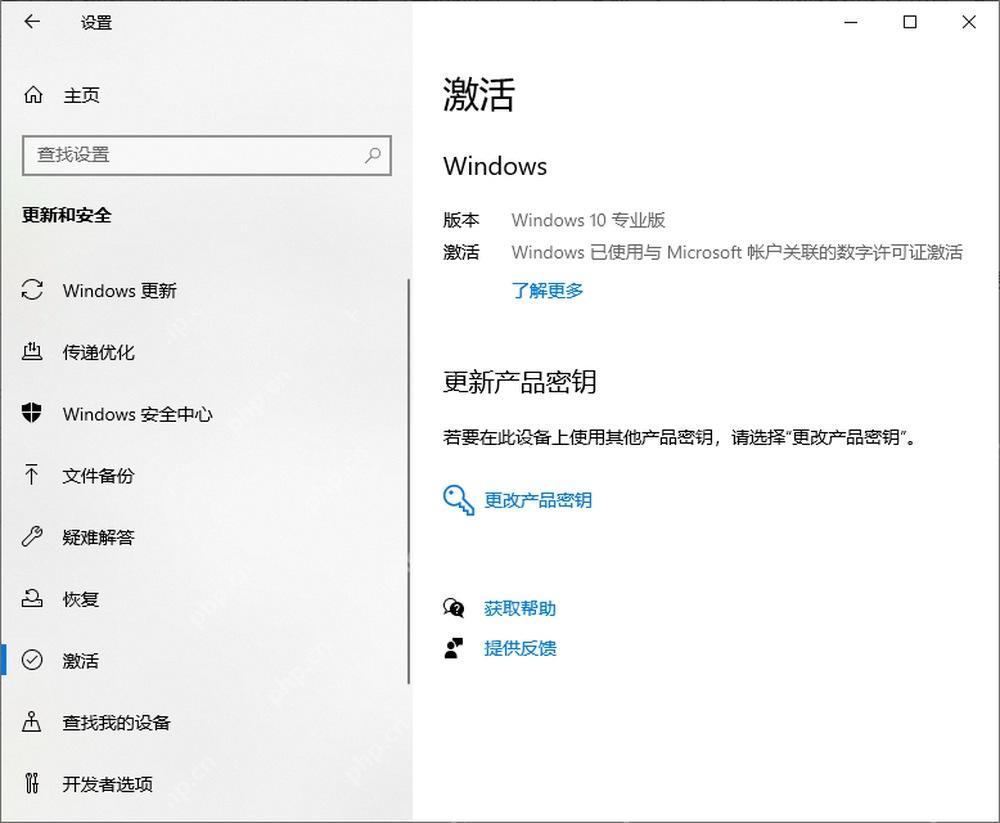1000x823 pixels.
Task: Click the sidebar vertical scrollbar
Action: click(408, 482)
